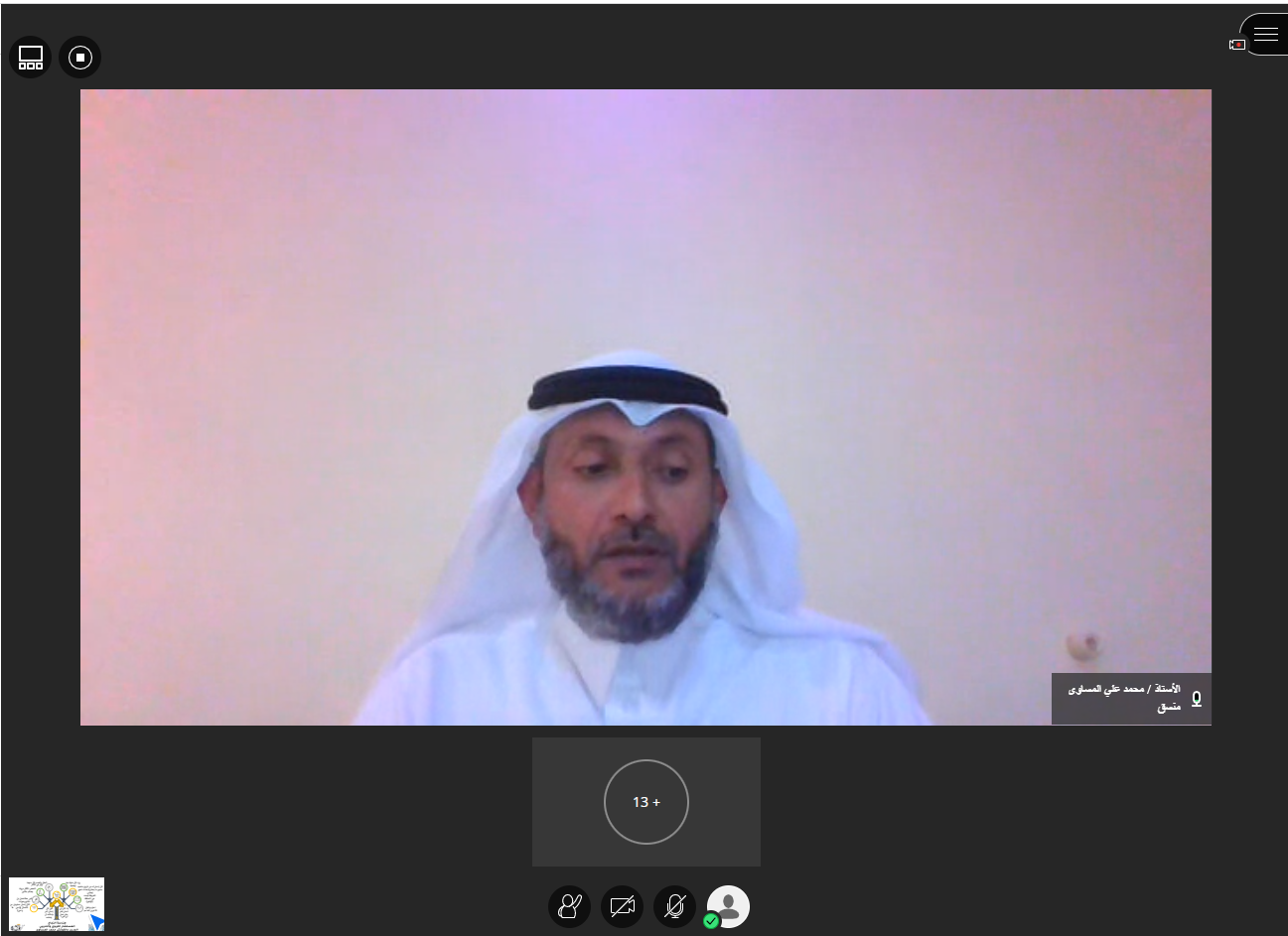Unmute your microphone to share audio

tap(674, 906)
